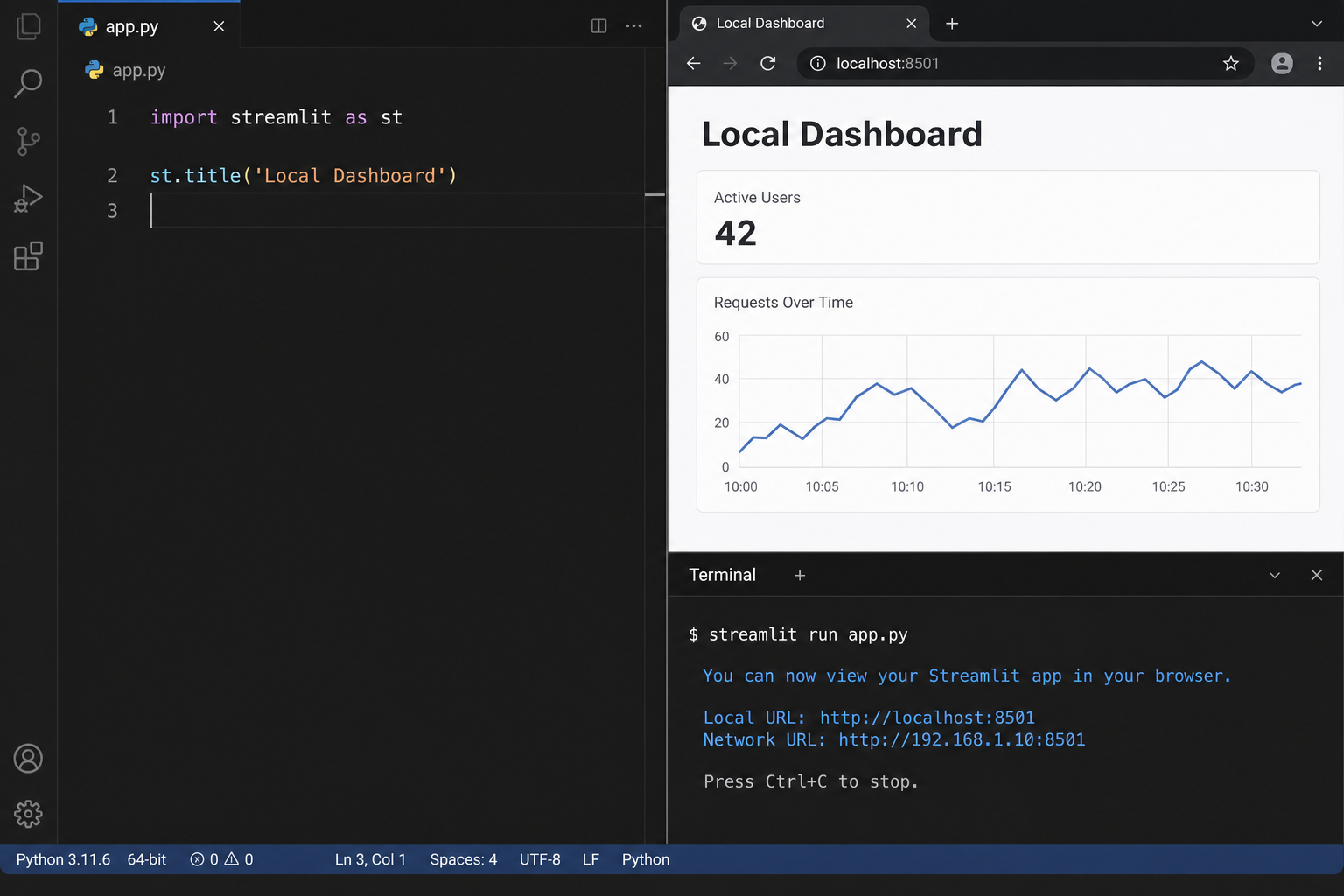Open the browser profile avatar
Screen dimensions: 1344x896
point(1282,63)
